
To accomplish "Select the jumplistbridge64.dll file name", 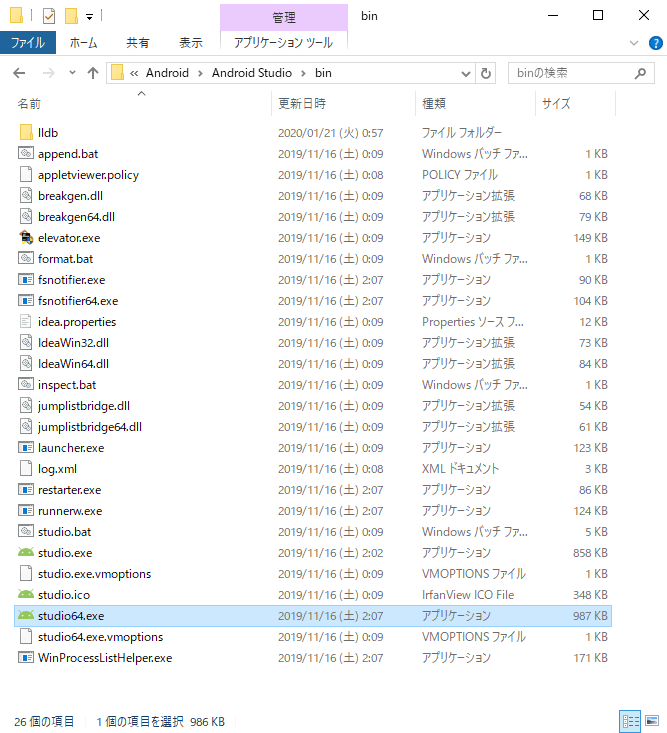I will click(90, 427).
